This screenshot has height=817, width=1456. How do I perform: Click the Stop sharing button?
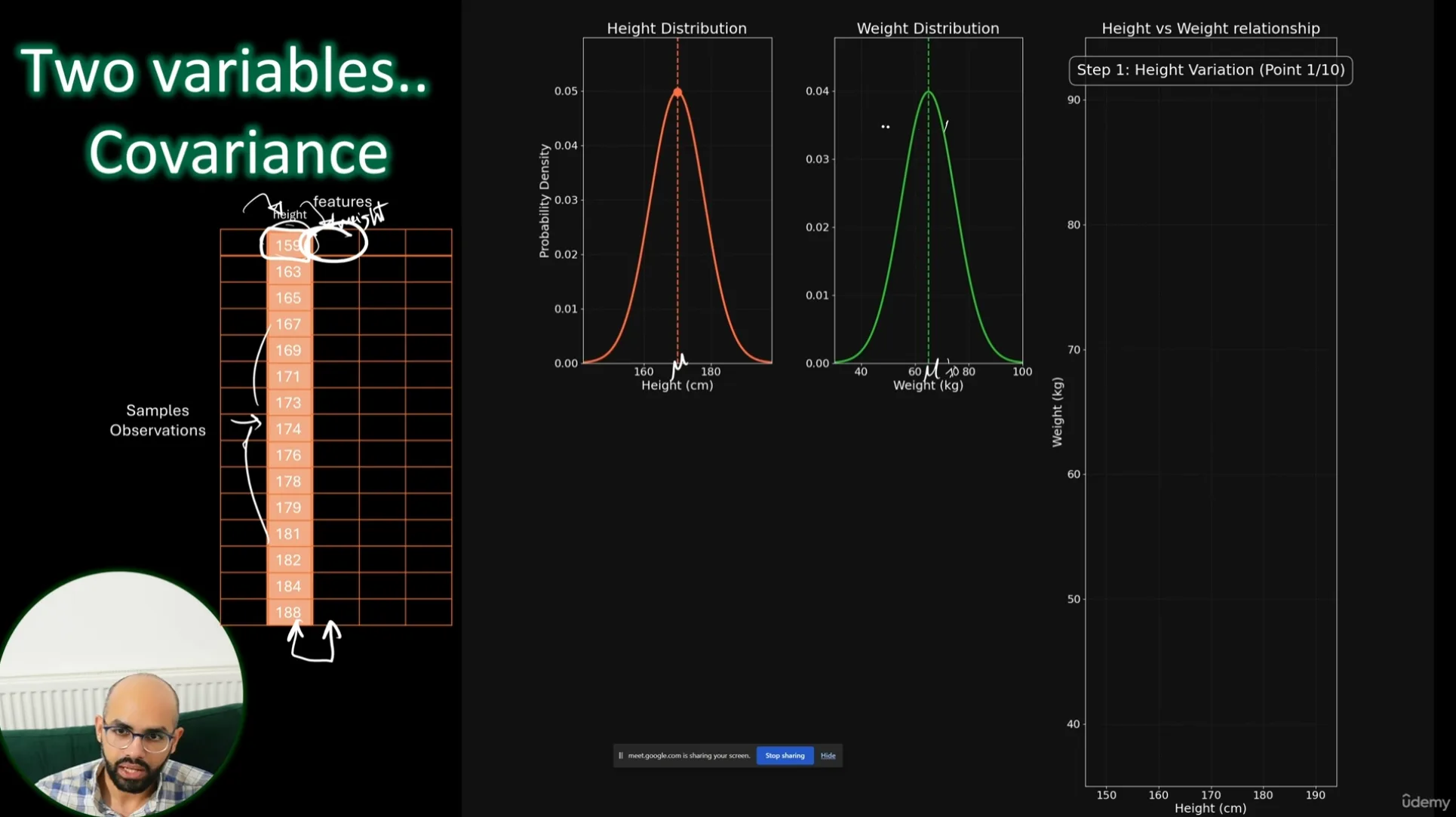pos(785,755)
